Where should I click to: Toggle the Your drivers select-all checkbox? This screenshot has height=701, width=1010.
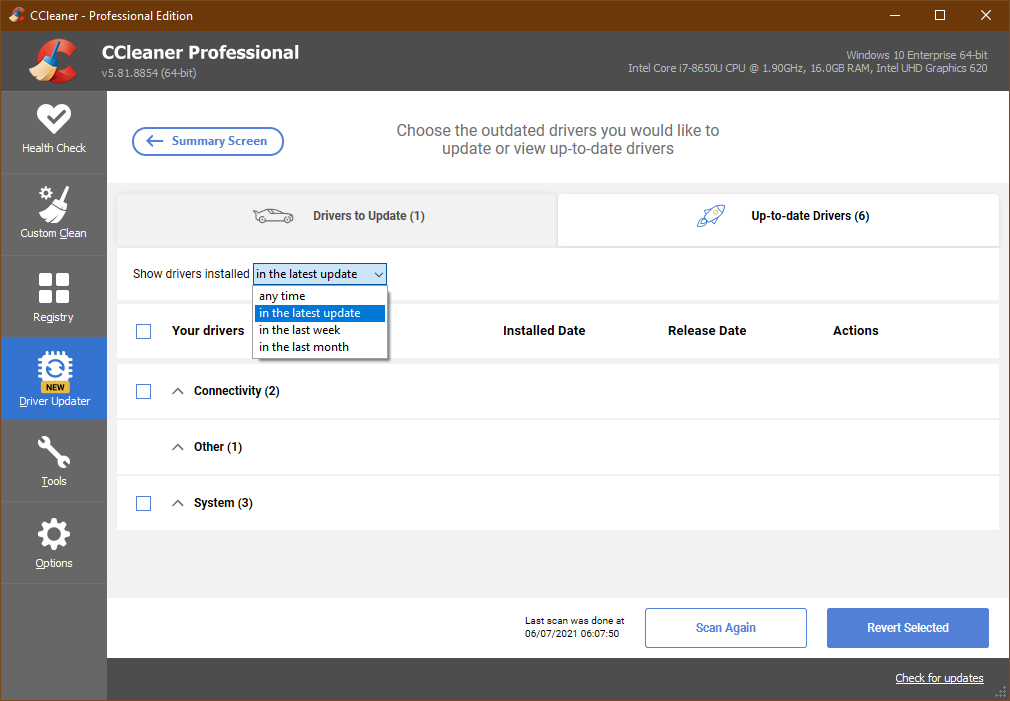(x=143, y=331)
